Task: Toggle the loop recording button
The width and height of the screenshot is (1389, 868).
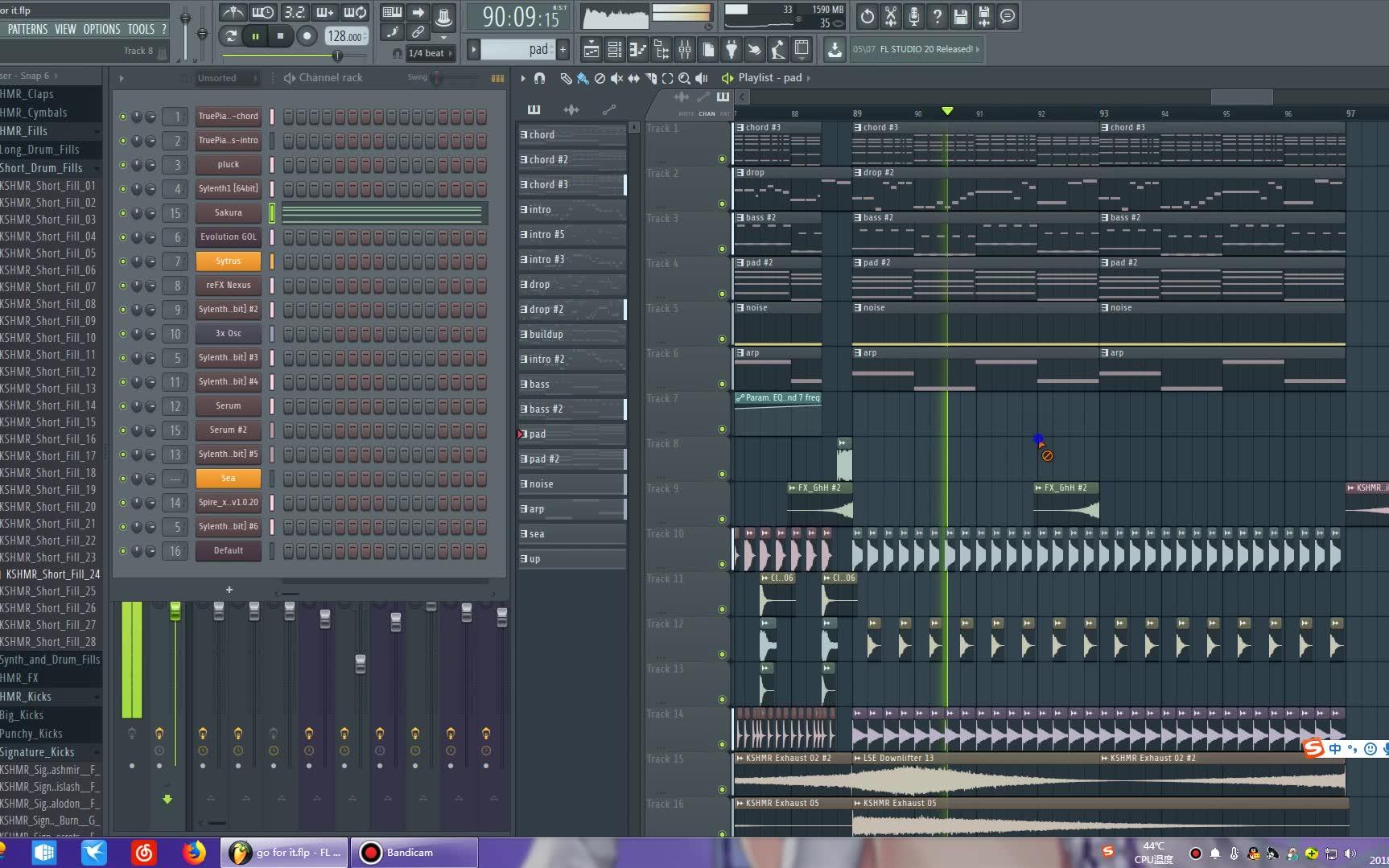Action: point(355,12)
